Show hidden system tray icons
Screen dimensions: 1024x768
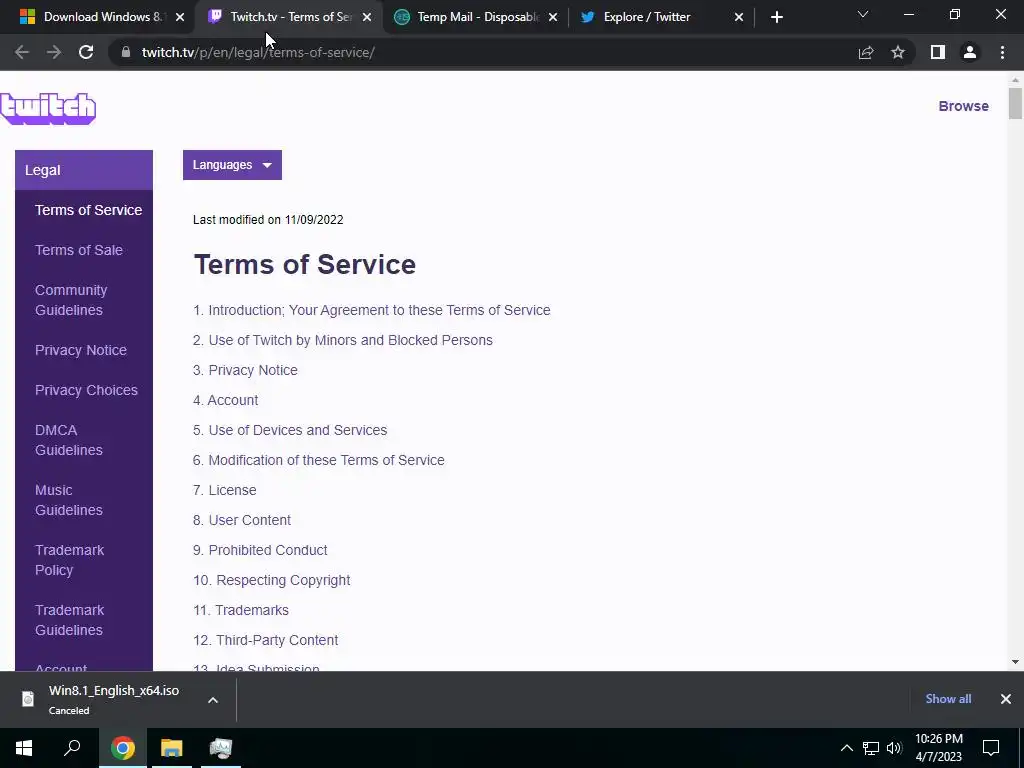point(846,748)
